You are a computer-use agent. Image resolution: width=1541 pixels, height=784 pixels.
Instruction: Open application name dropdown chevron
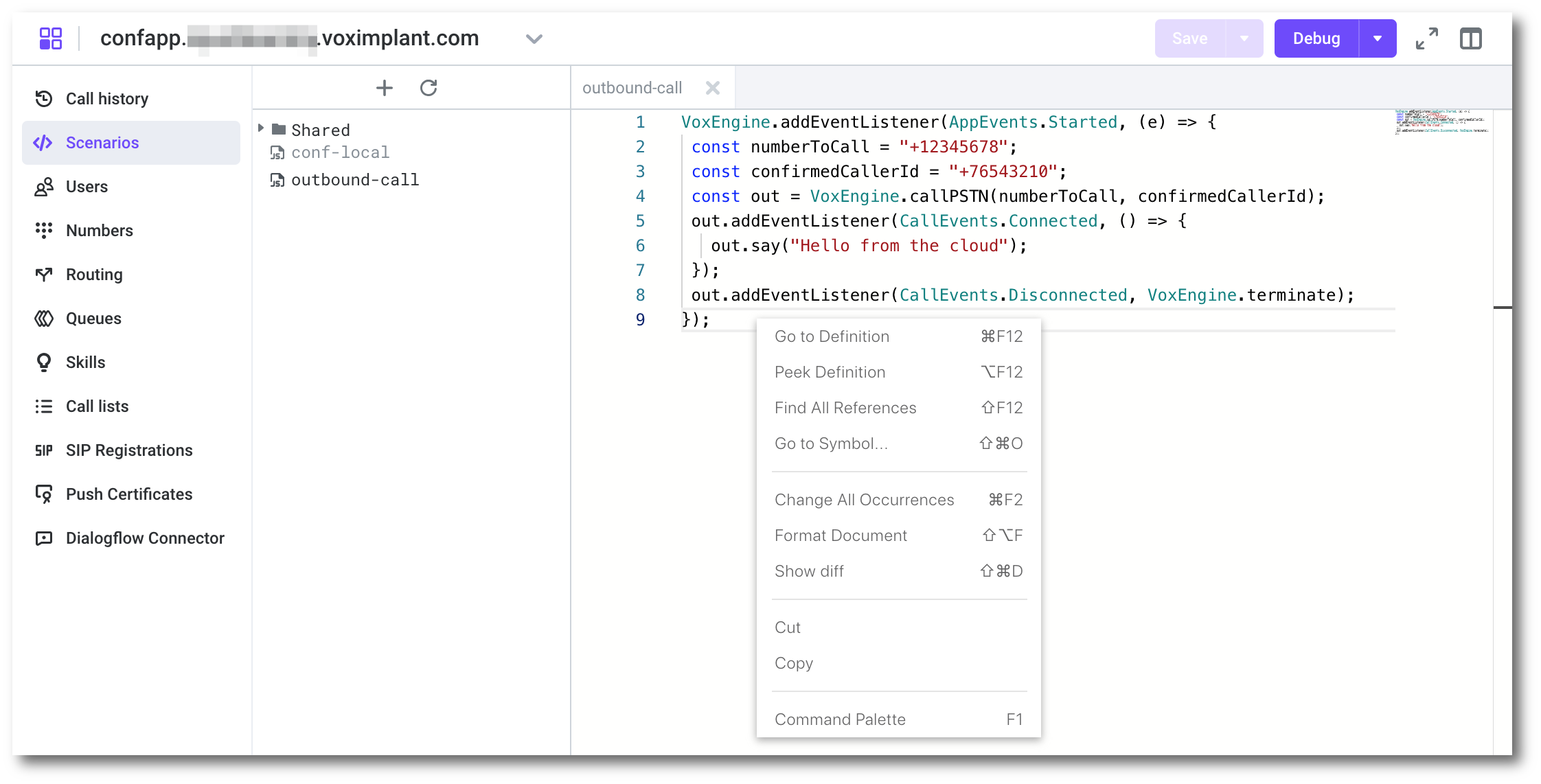534,39
